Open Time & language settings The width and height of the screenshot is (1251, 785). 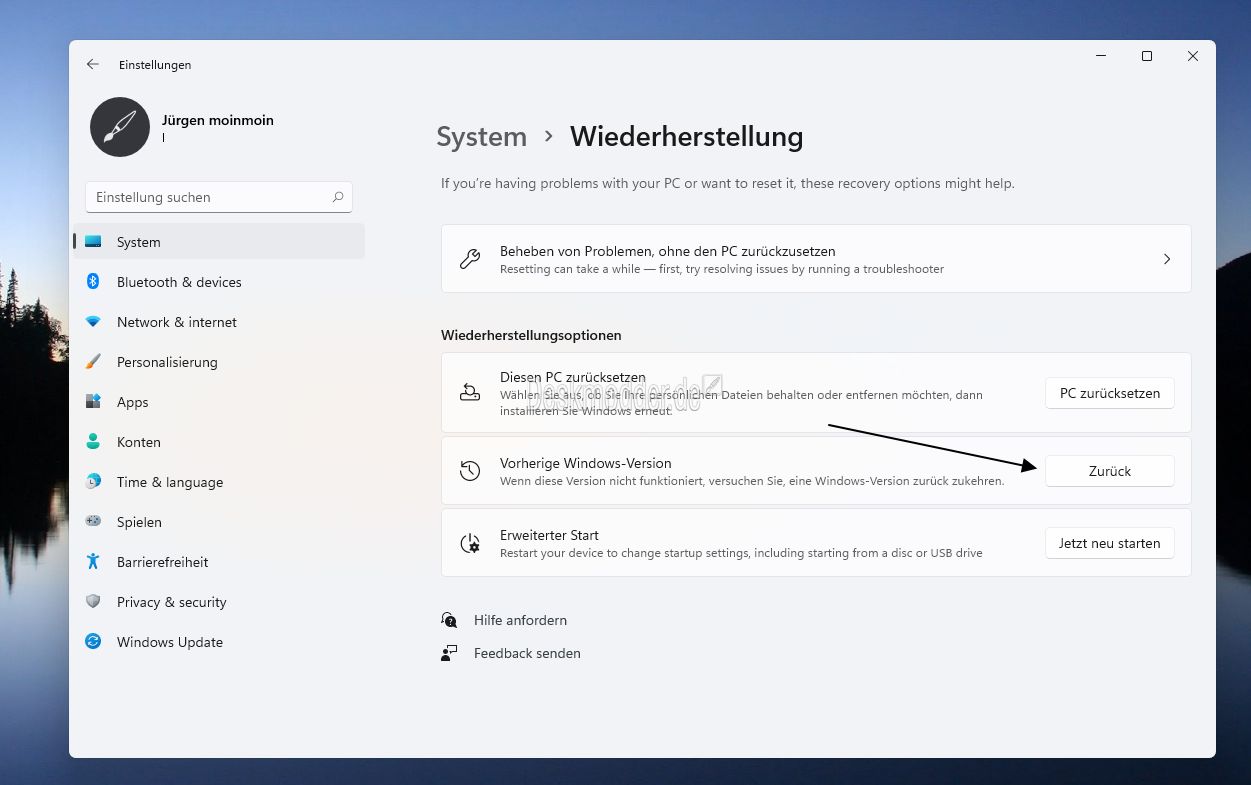click(219, 482)
